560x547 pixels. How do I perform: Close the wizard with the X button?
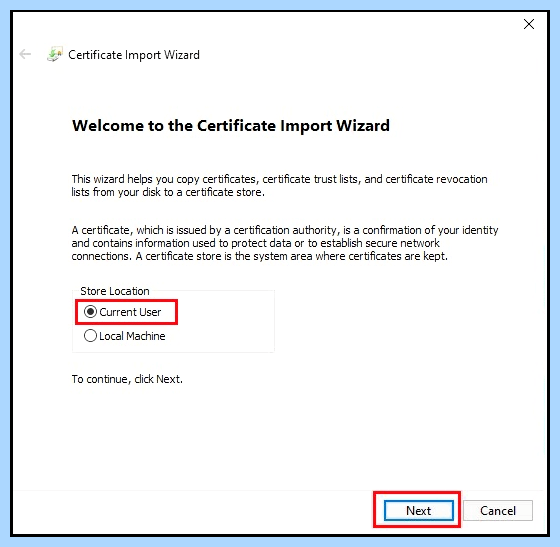(x=529, y=24)
